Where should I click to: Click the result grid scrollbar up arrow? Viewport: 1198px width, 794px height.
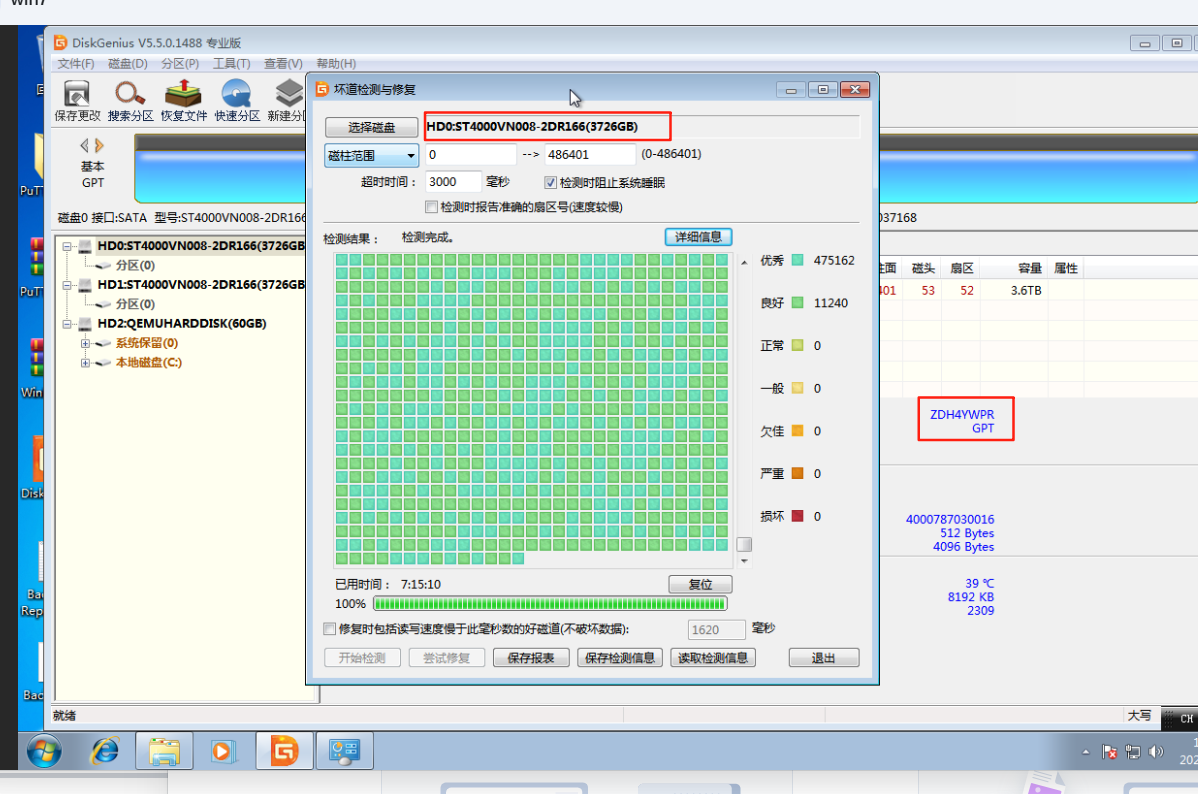click(x=744, y=263)
